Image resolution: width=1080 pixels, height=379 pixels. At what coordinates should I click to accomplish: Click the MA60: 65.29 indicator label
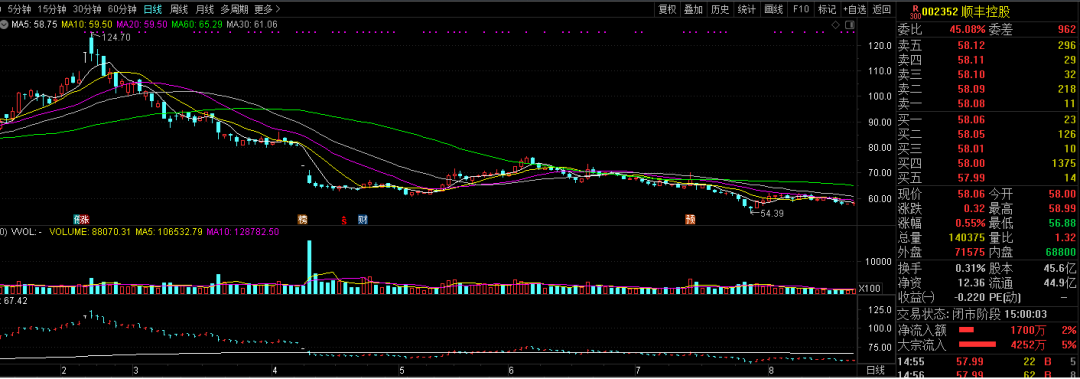pos(198,25)
